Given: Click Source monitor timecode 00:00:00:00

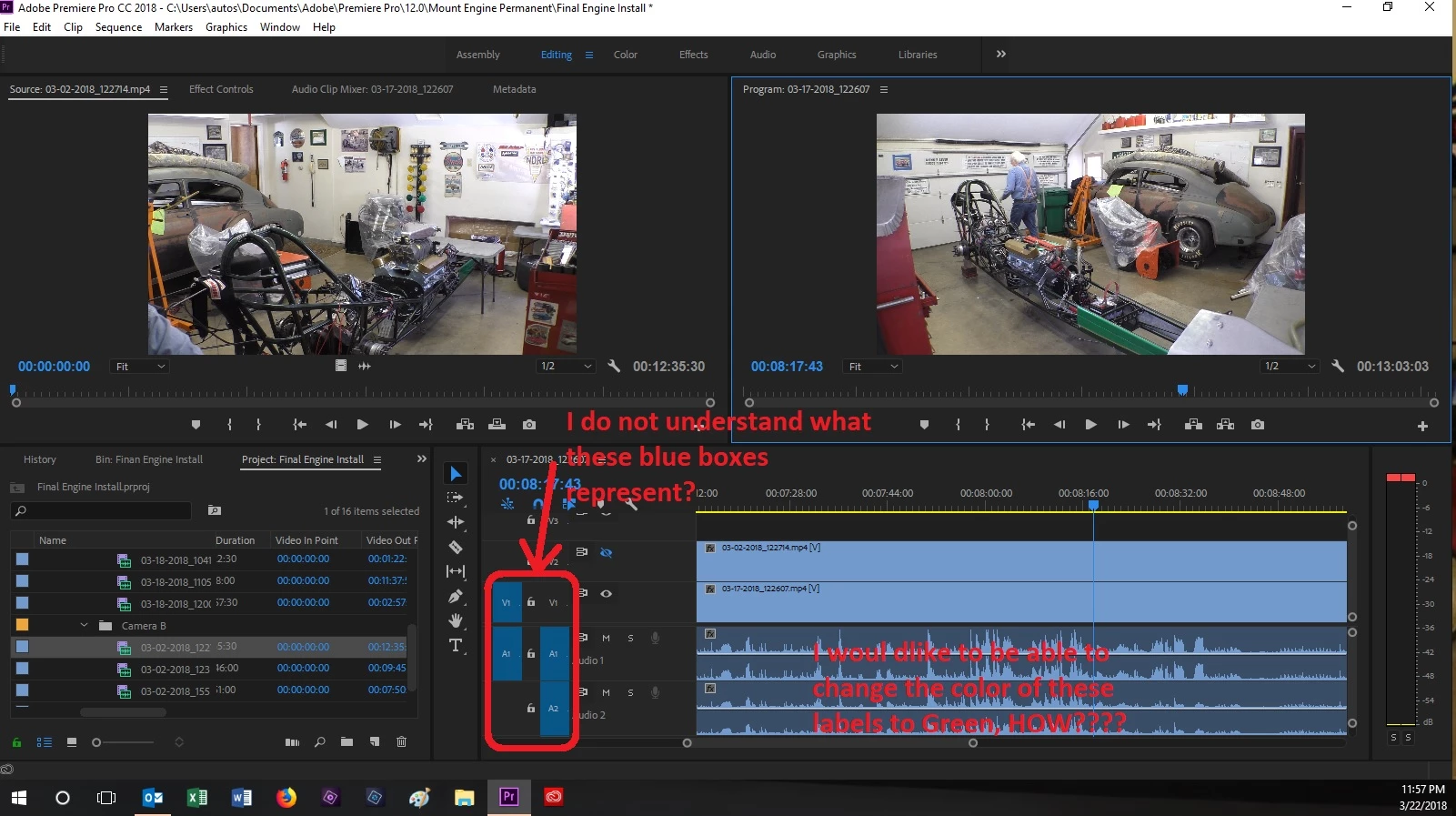Looking at the screenshot, I should click(x=55, y=367).
